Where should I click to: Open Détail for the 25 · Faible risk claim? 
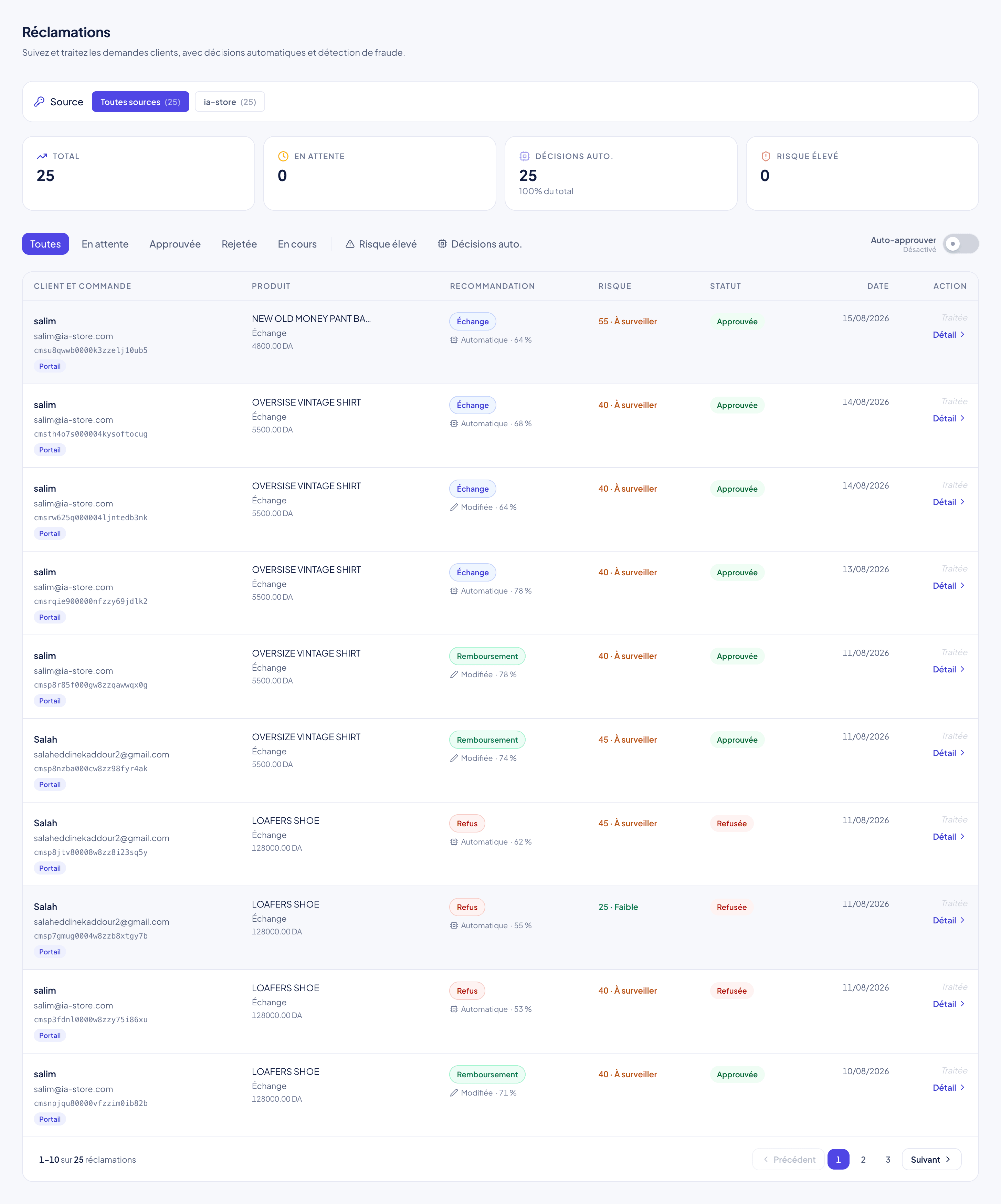[949, 920]
